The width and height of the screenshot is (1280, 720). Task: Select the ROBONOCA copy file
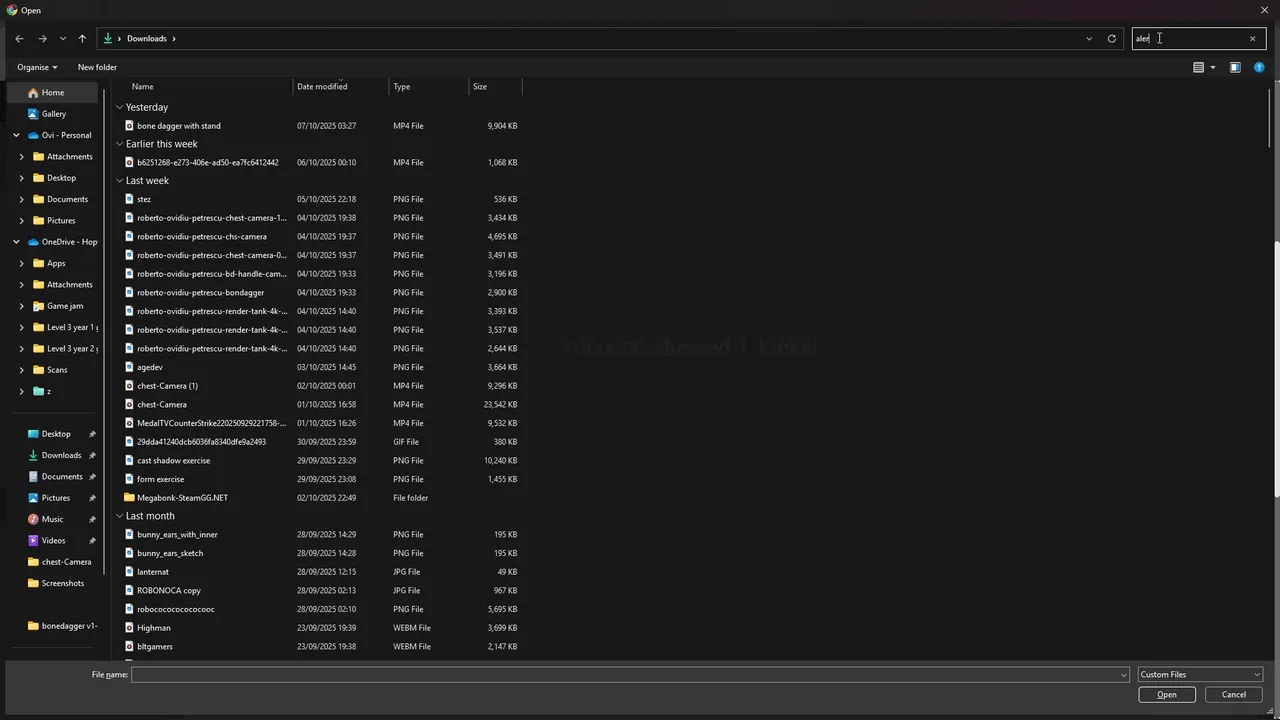tap(169, 591)
